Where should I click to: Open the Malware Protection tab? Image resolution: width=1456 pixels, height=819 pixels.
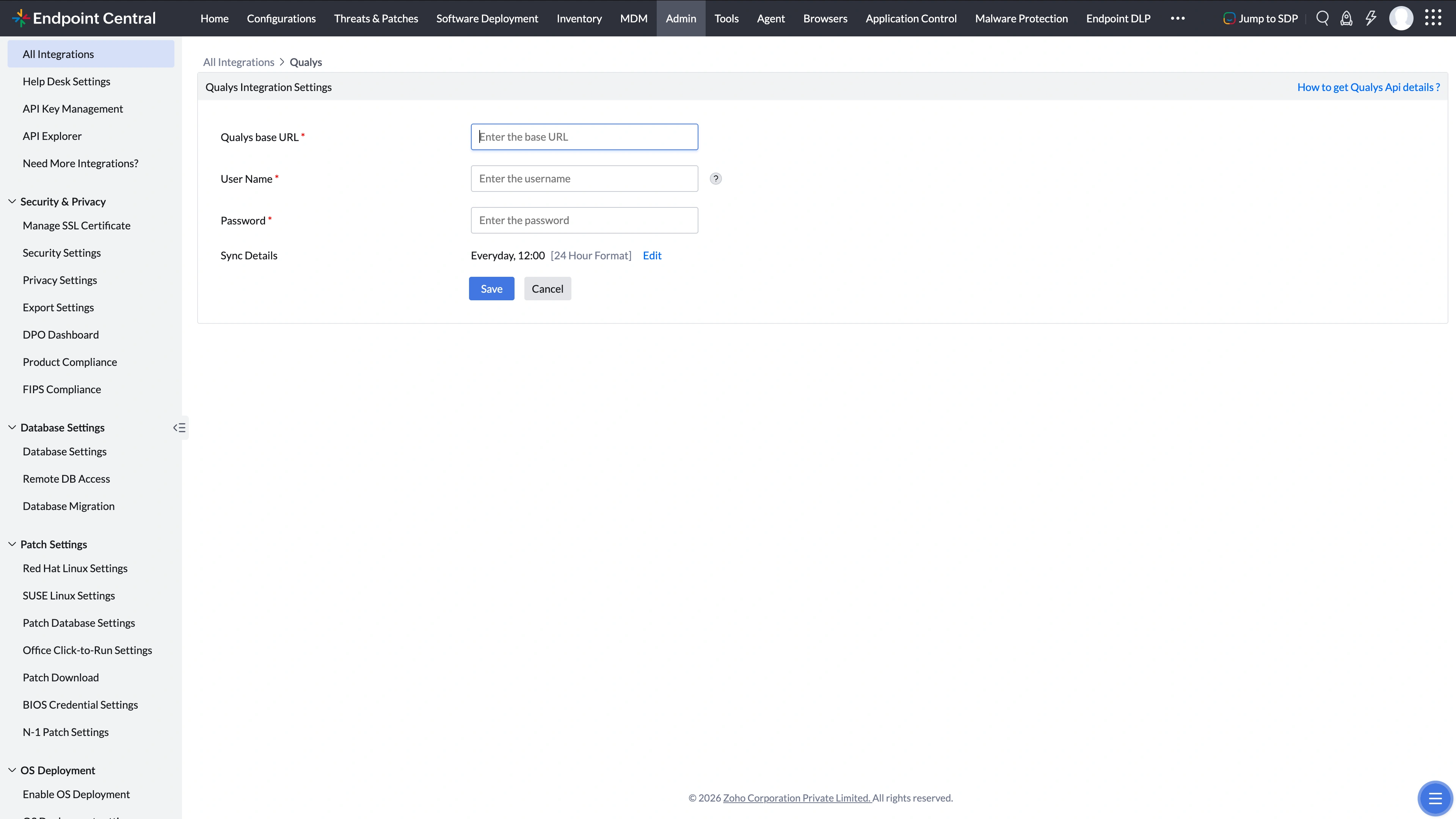[x=1021, y=18]
